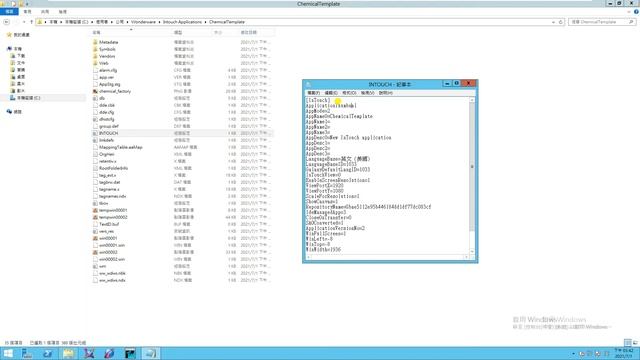Viewport: 640px width, 360px height.
Task: Open Quick Access Toolbar customize dropdown
Action: [x=27, y=4]
